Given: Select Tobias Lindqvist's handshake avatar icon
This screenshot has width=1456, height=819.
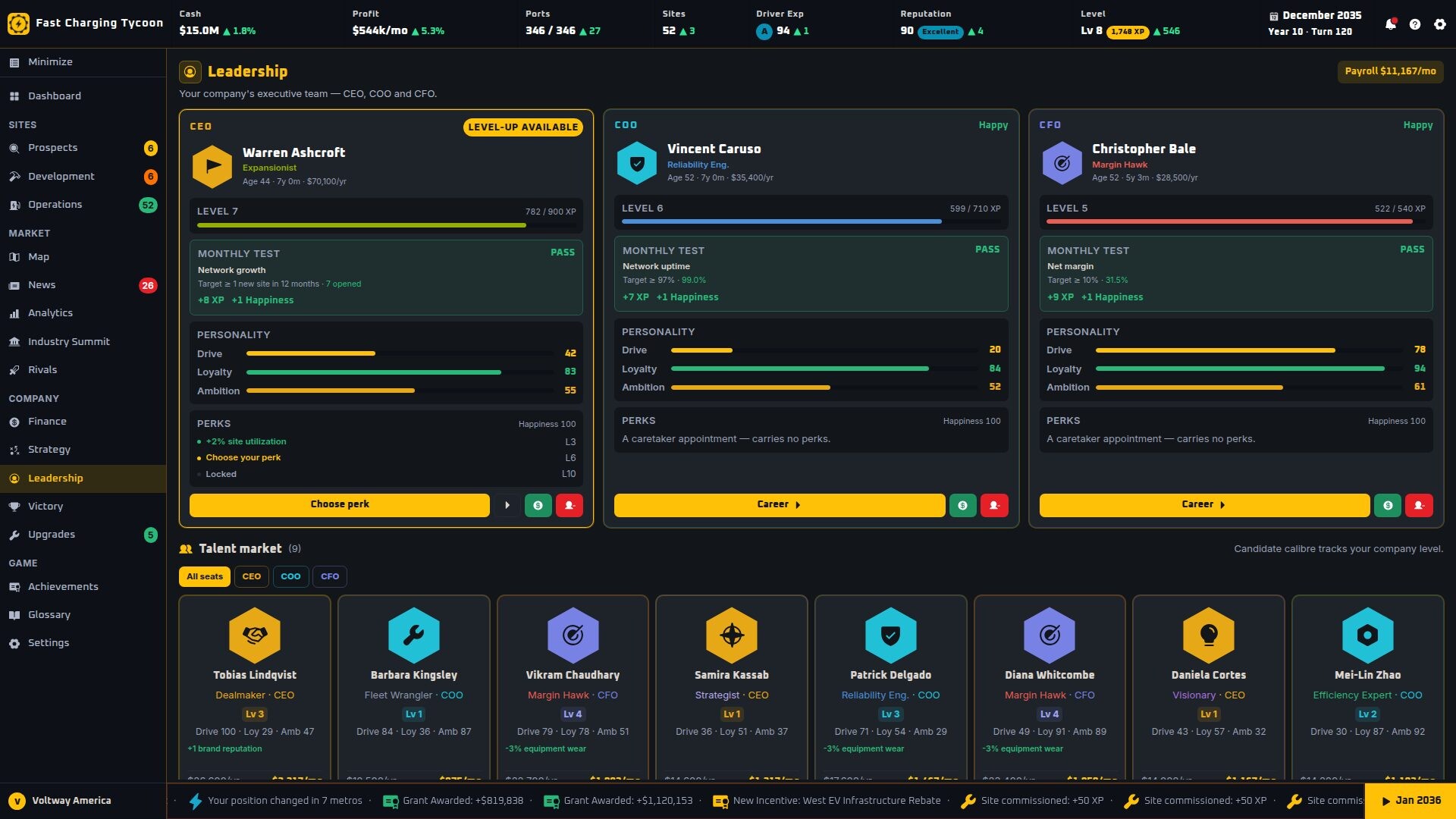Looking at the screenshot, I should tap(255, 635).
